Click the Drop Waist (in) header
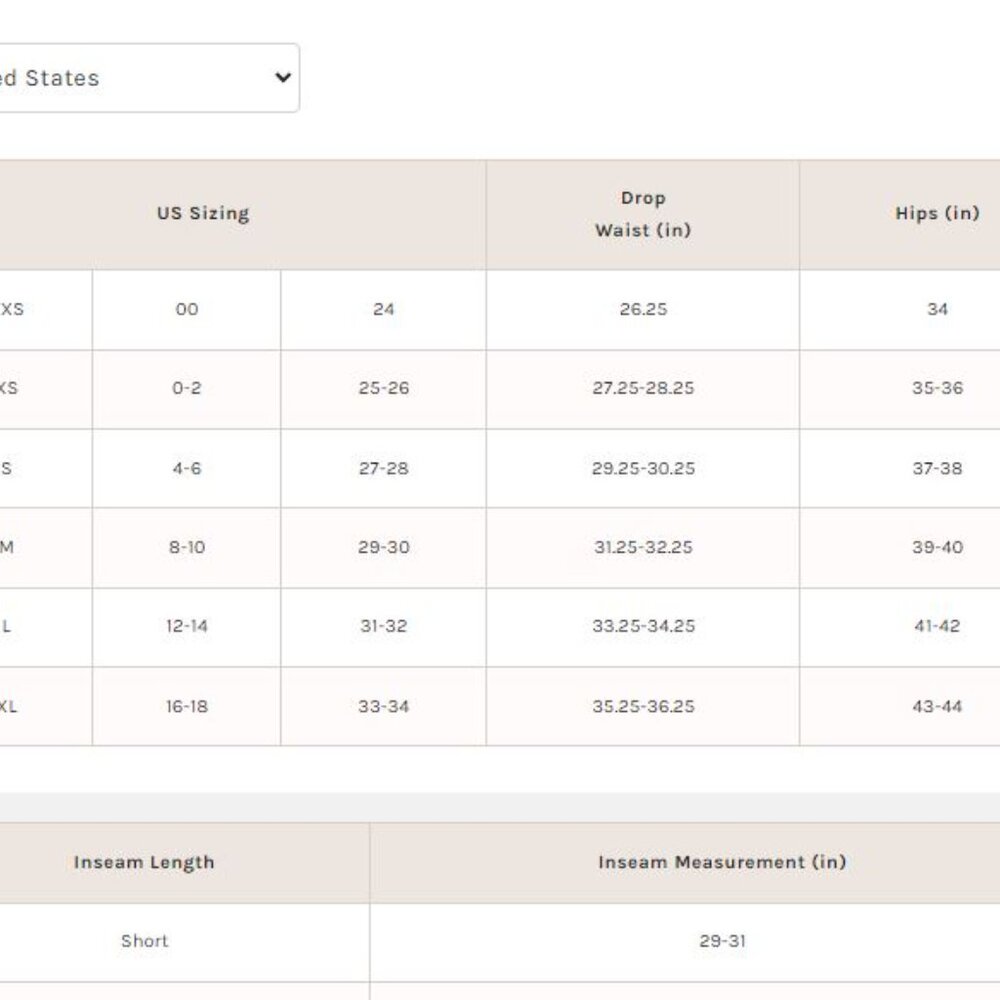 (643, 214)
